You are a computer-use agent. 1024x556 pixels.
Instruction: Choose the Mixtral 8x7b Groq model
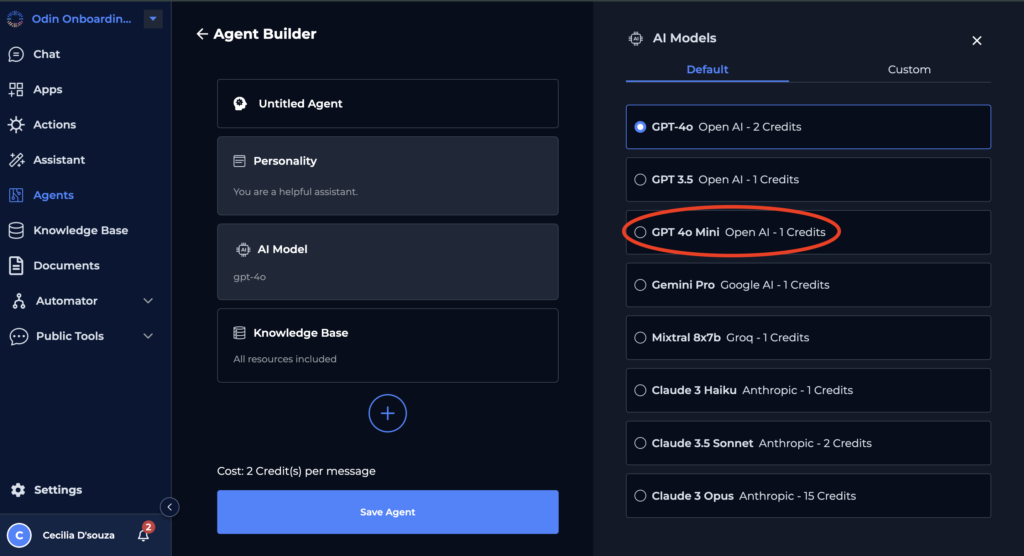[x=808, y=338]
